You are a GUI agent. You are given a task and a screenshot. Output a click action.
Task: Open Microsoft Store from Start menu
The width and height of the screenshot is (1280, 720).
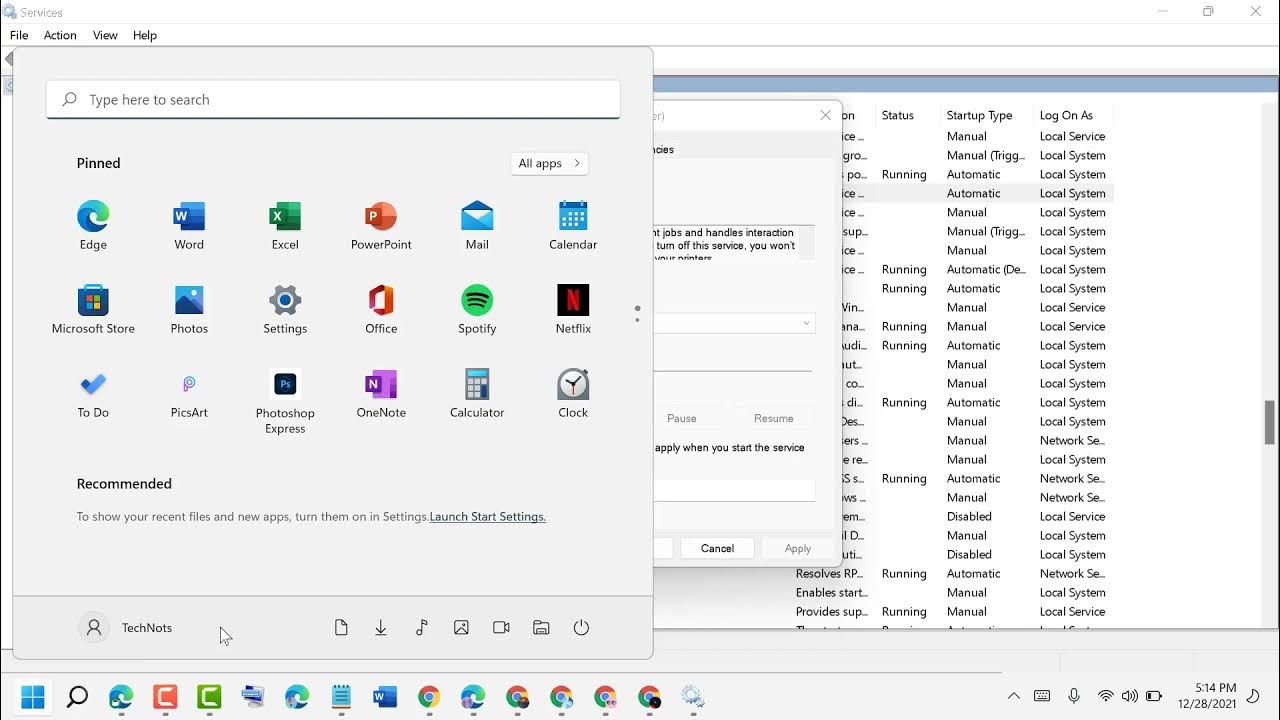coord(93,309)
